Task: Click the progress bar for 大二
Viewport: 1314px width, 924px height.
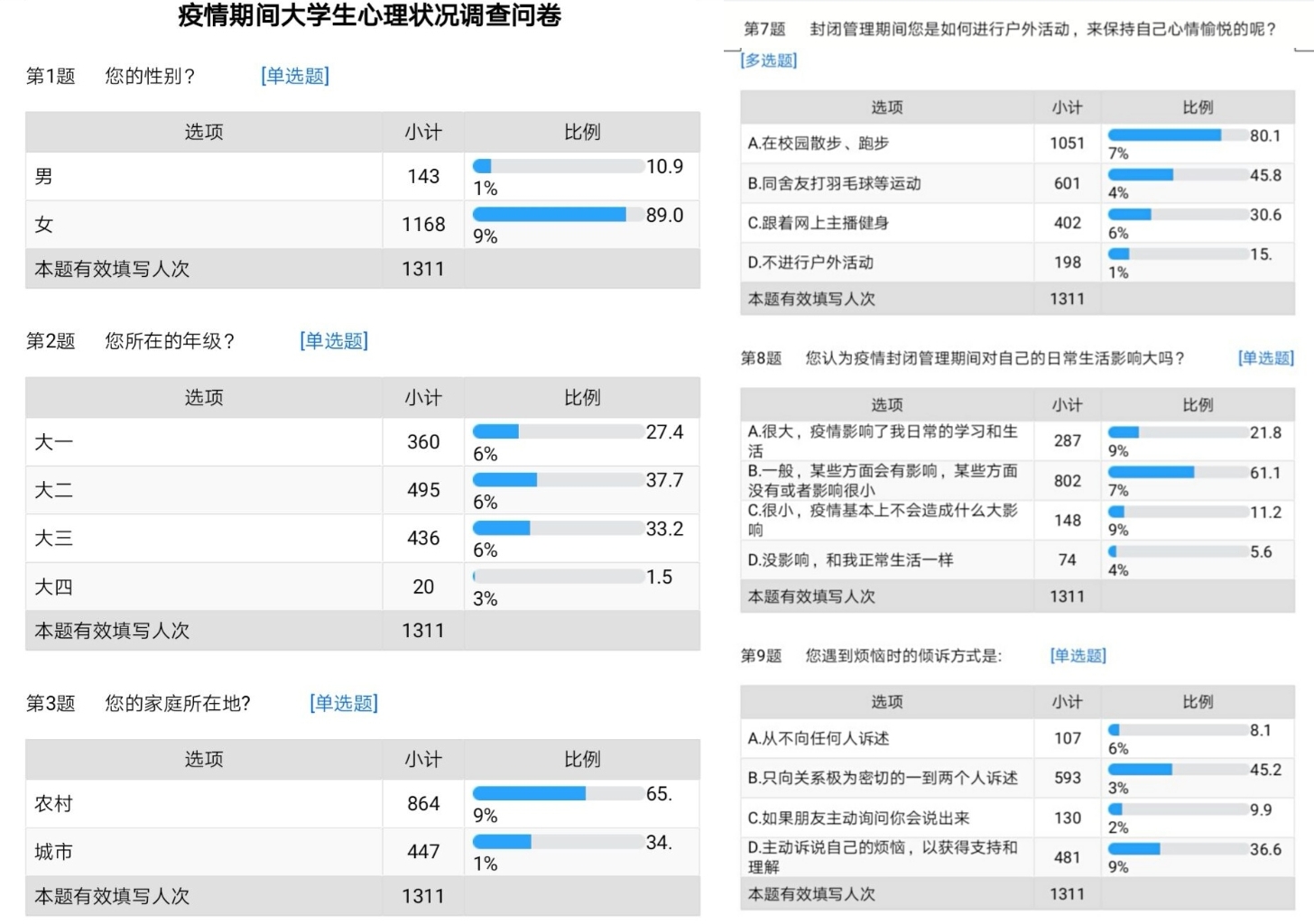Action: [x=557, y=480]
